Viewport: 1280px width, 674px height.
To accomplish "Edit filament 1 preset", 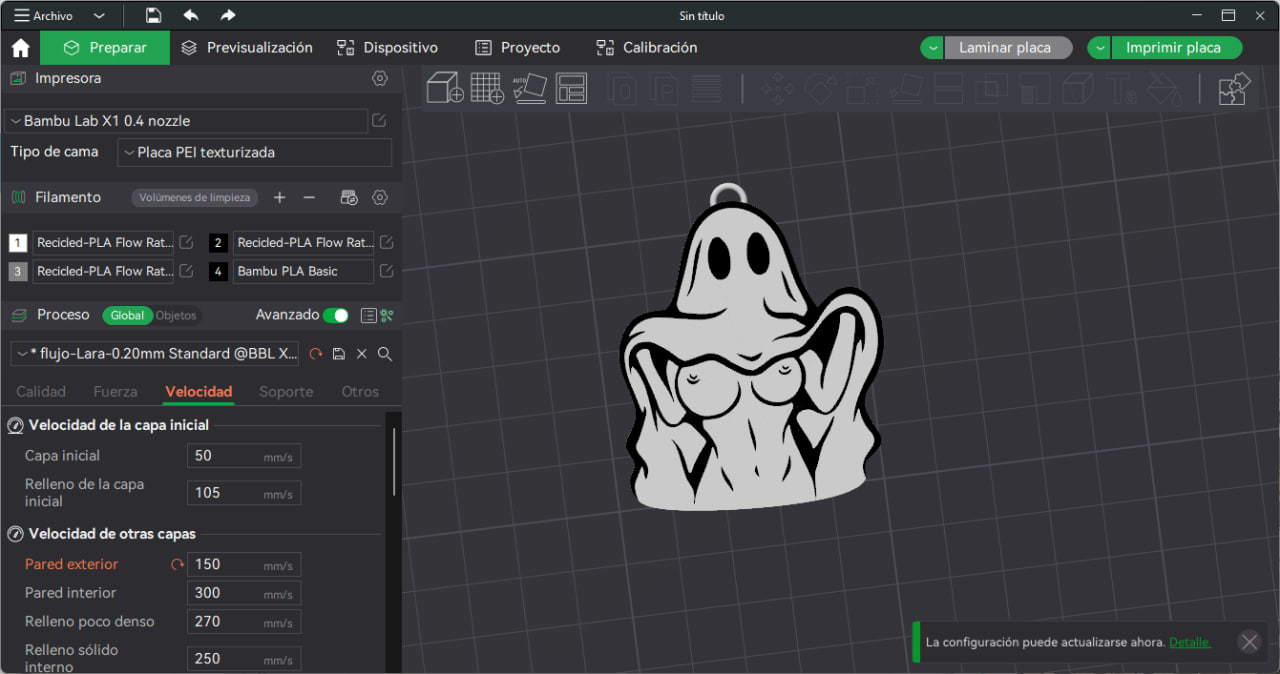I will pos(185,242).
